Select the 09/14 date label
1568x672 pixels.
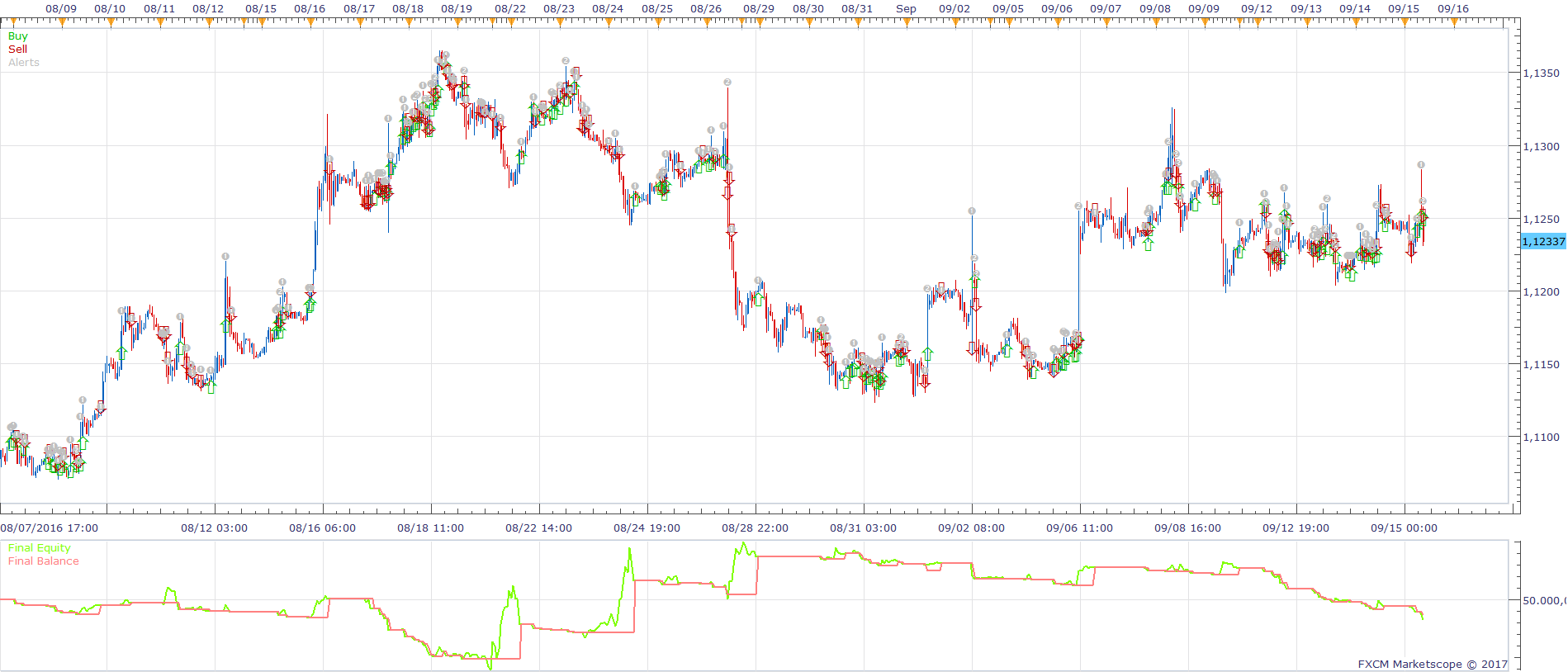coord(1355,9)
